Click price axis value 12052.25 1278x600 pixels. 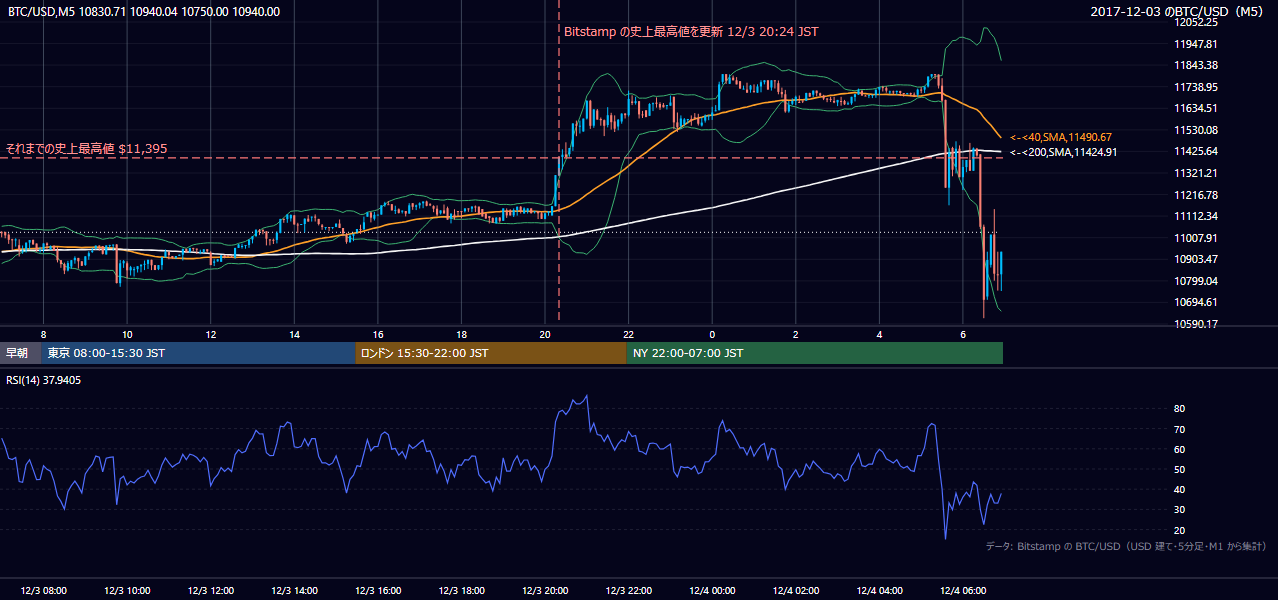point(1195,22)
